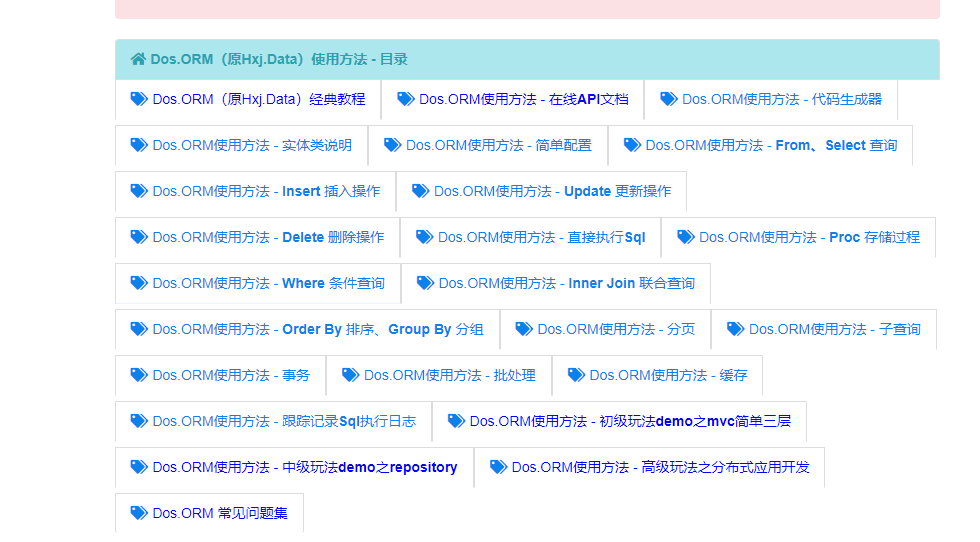980x542 pixels.
Task: Click tag icon beside 分布式应用开发 link
Action: tap(498, 466)
